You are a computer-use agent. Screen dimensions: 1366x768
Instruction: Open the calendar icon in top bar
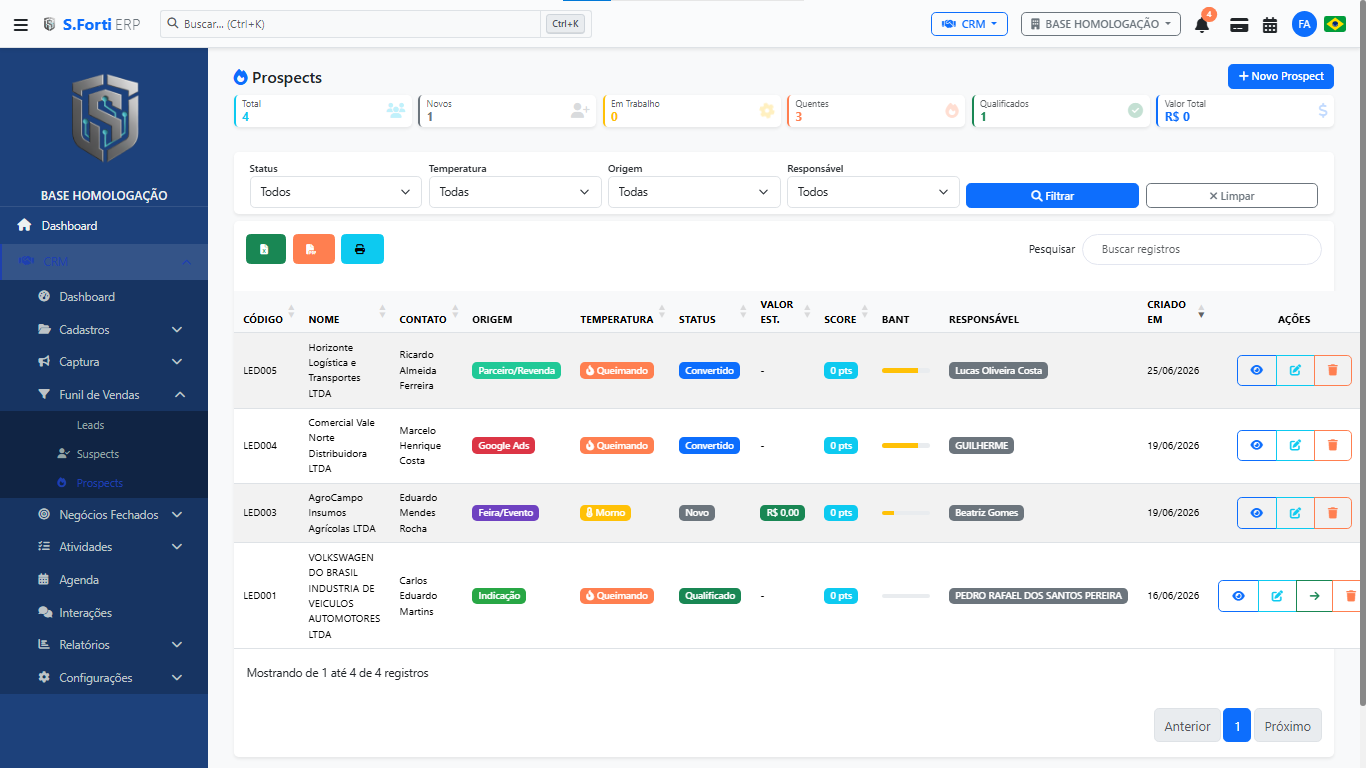pyautogui.click(x=1270, y=25)
